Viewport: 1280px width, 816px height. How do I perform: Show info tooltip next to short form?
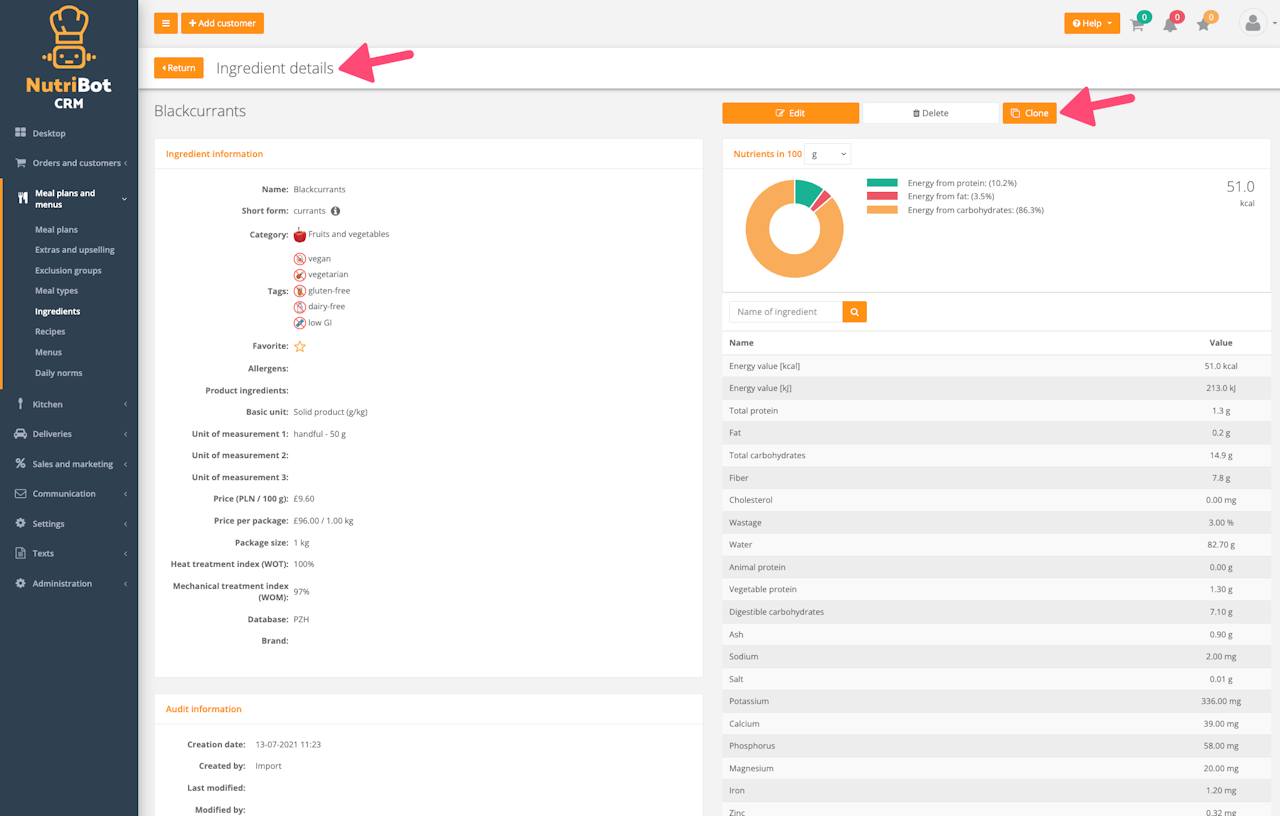pos(336,211)
